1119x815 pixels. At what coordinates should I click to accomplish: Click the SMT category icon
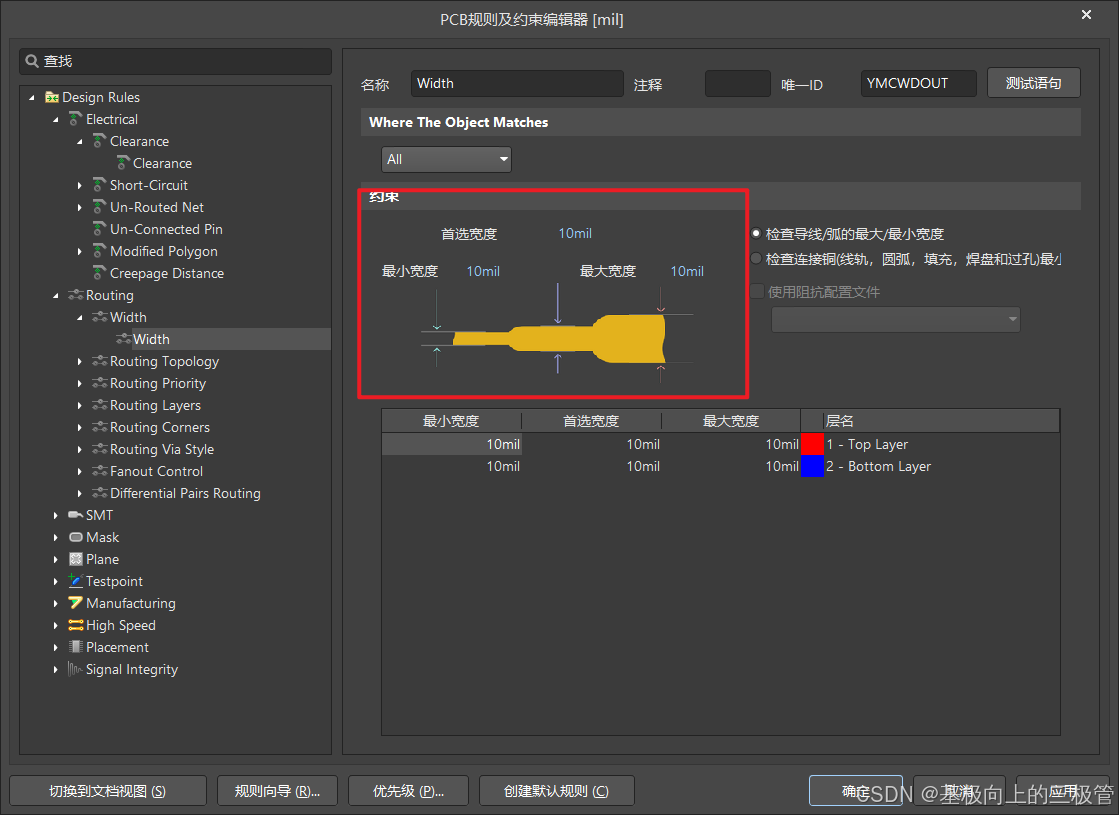(x=76, y=515)
